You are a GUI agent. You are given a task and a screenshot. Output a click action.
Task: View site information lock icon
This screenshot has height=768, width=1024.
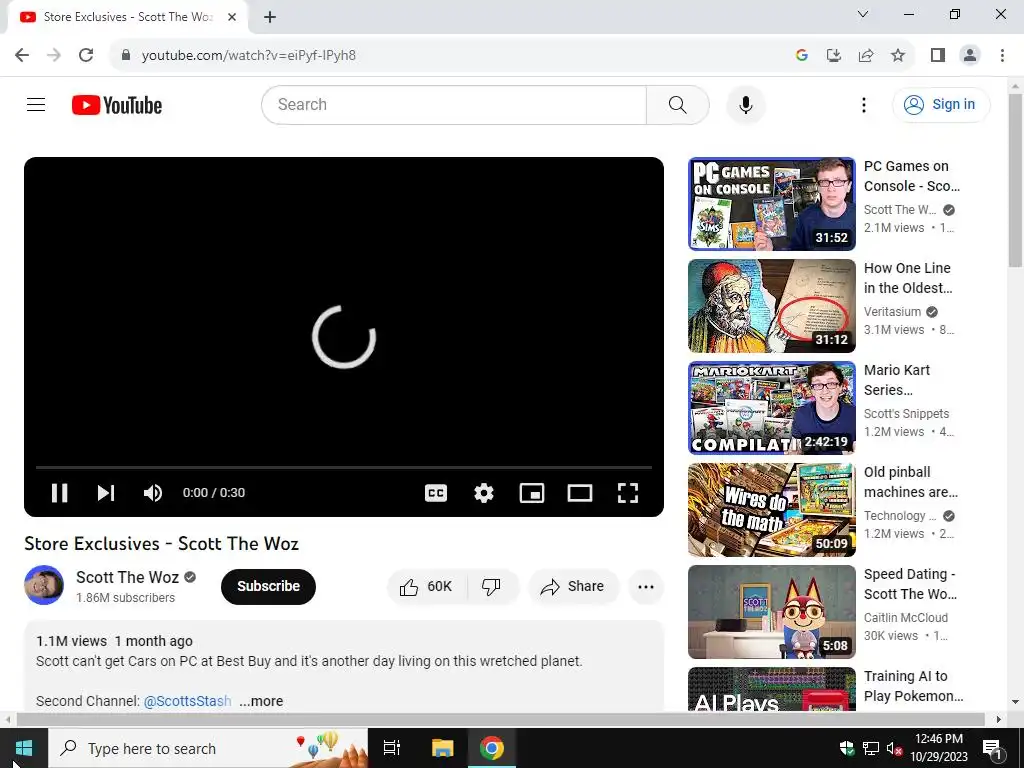click(x=125, y=55)
